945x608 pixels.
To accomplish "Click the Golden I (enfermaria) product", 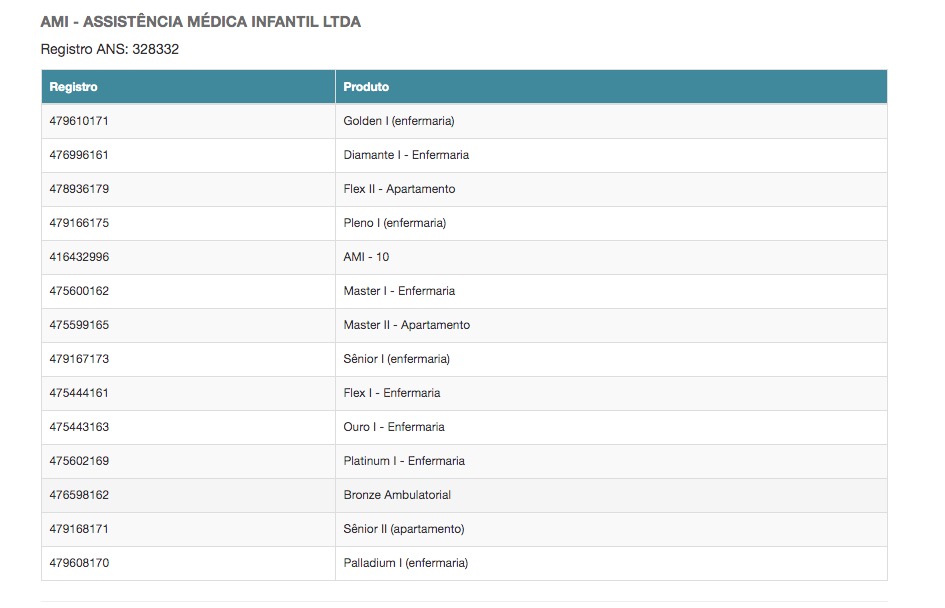I will 398,121.
